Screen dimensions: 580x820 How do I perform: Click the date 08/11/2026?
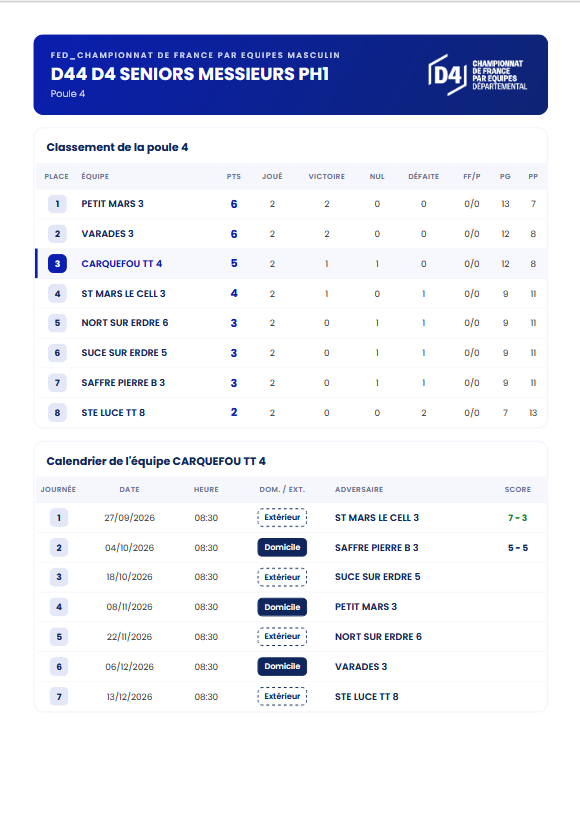click(130, 607)
